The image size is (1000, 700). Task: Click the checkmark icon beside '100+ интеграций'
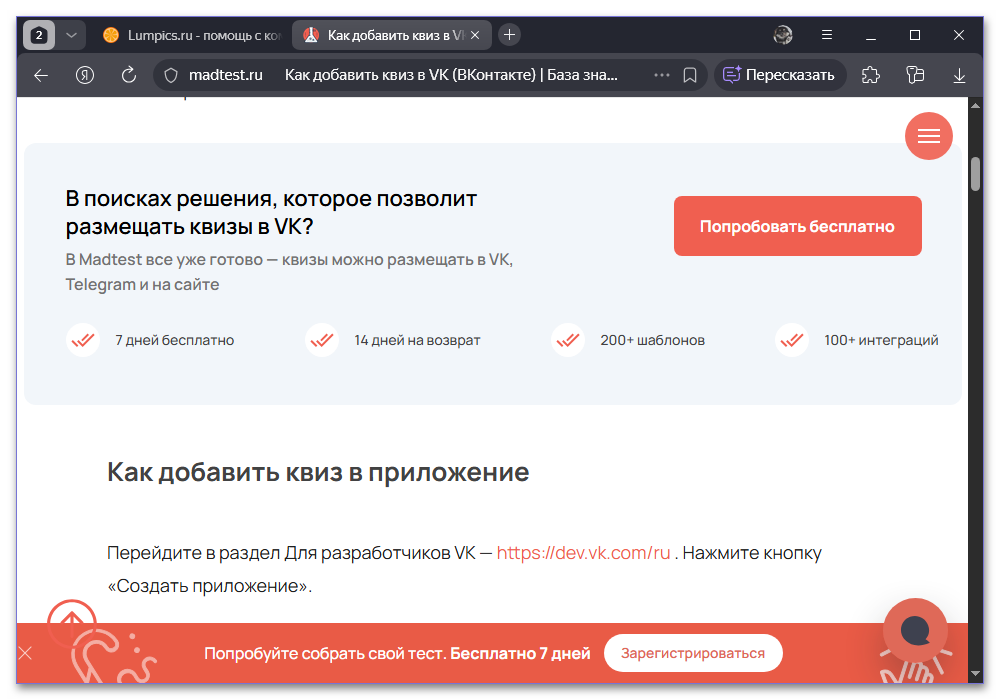coord(791,340)
